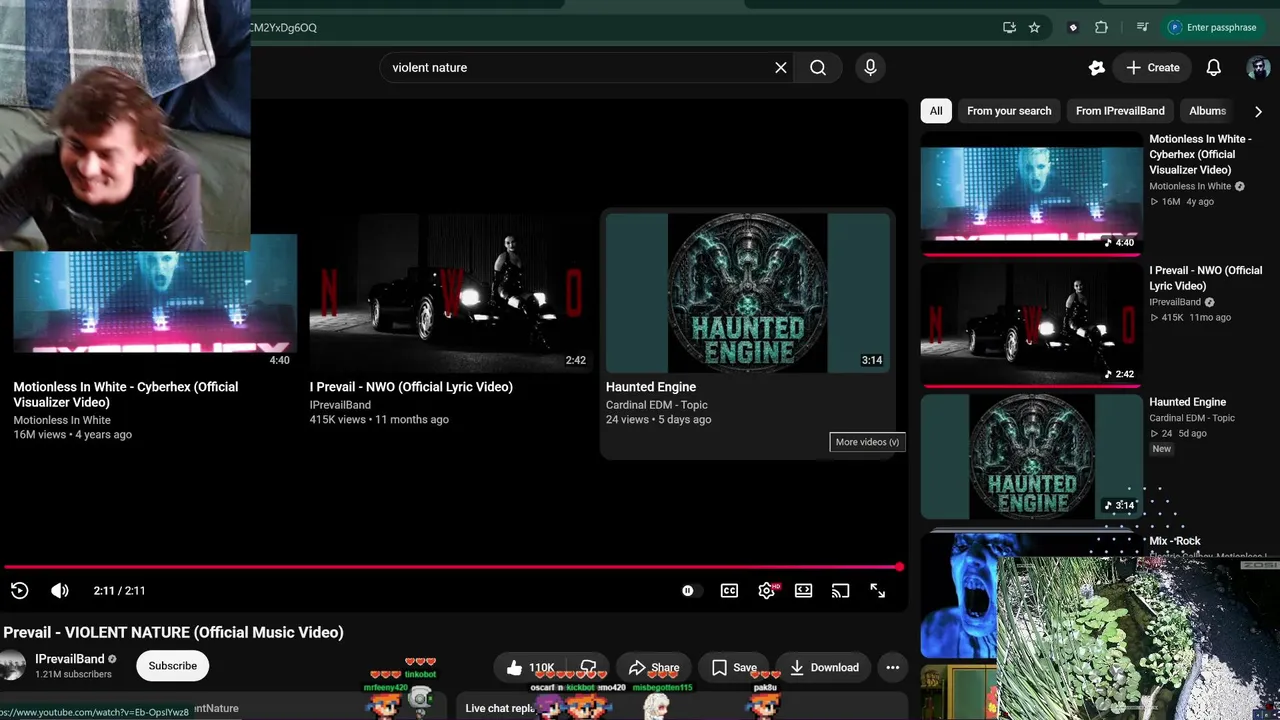This screenshot has width=1280, height=720.
Task: Open the Haunted Engine end-screen thumbnail
Action: point(747,293)
